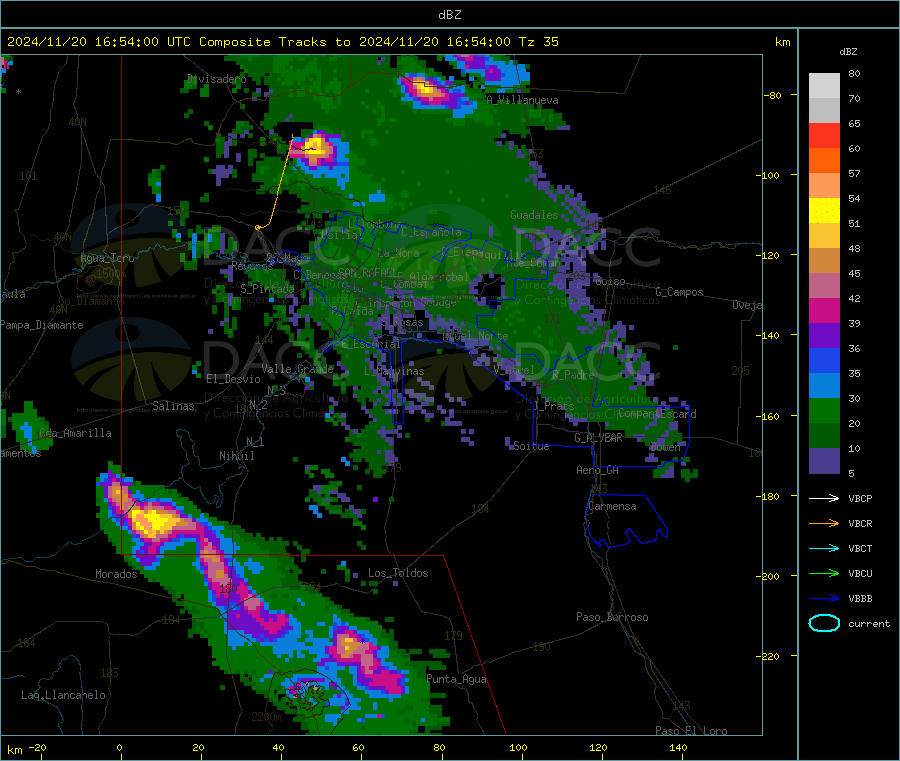Select the slate swatch between 10 and 5
Image resolution: width=900 pixels, height=761 pixels.
[x=824, y=461]
